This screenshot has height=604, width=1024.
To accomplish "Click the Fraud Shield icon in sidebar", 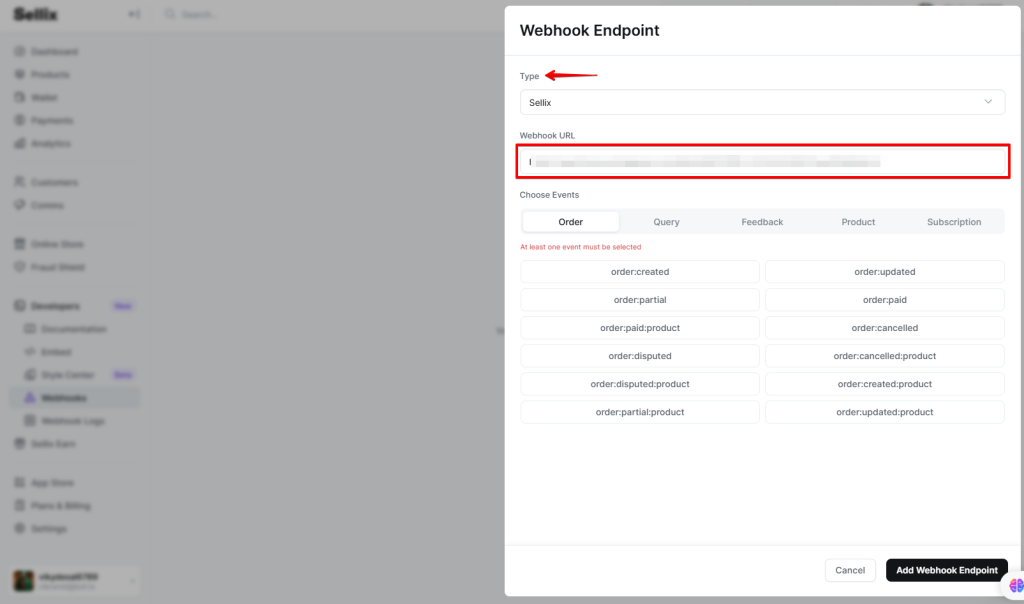I will tap(20, 267).
